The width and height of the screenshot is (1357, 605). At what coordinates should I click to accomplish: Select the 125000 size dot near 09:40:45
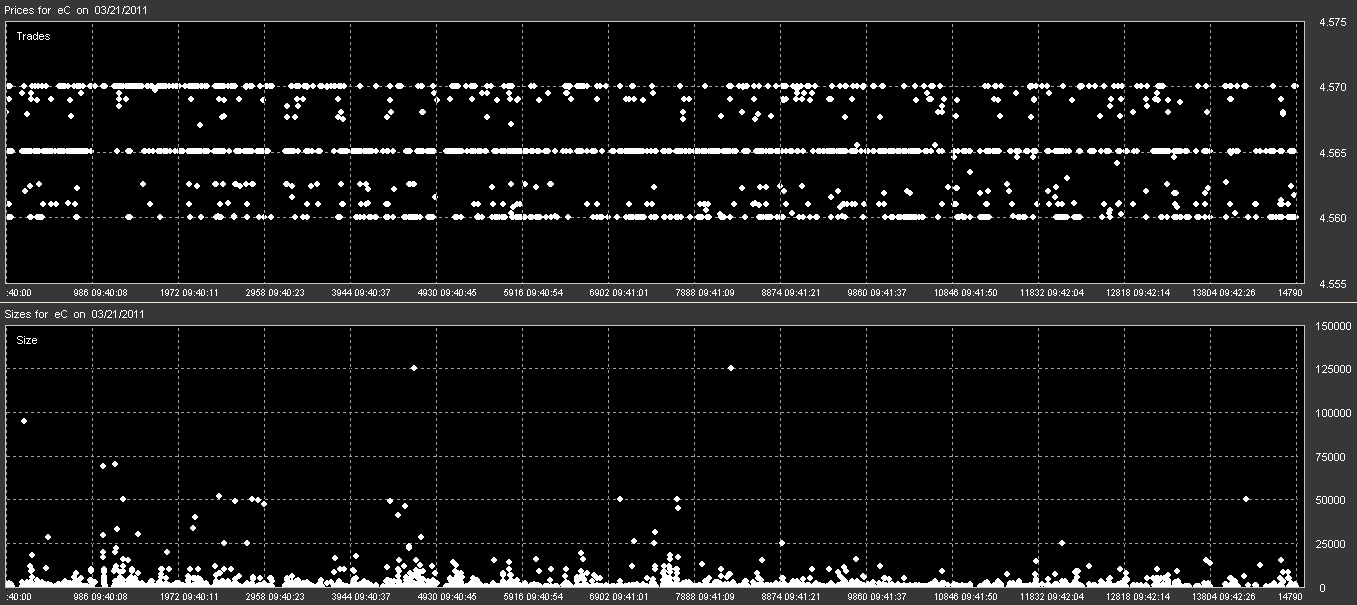[x=414, y=368]
